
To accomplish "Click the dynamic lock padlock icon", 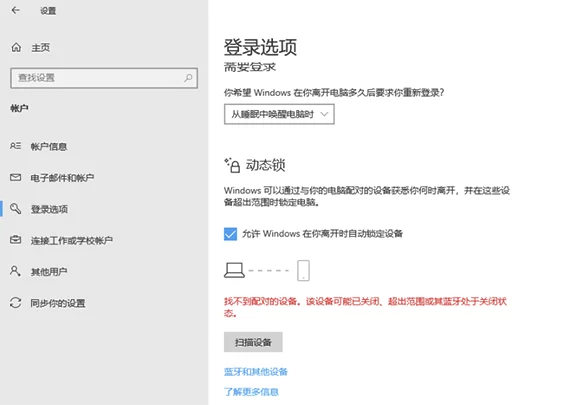I will click(x=232, y=166).
